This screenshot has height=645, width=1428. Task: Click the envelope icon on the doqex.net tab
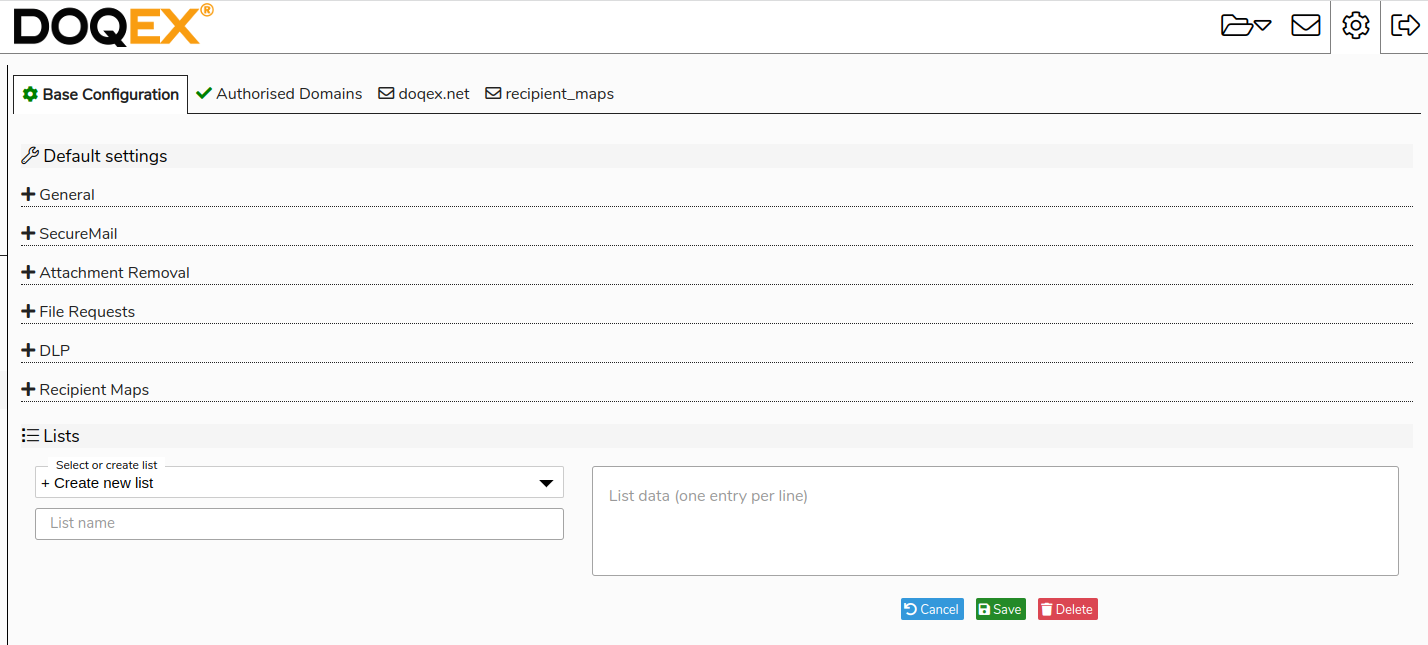click(385, 93)
